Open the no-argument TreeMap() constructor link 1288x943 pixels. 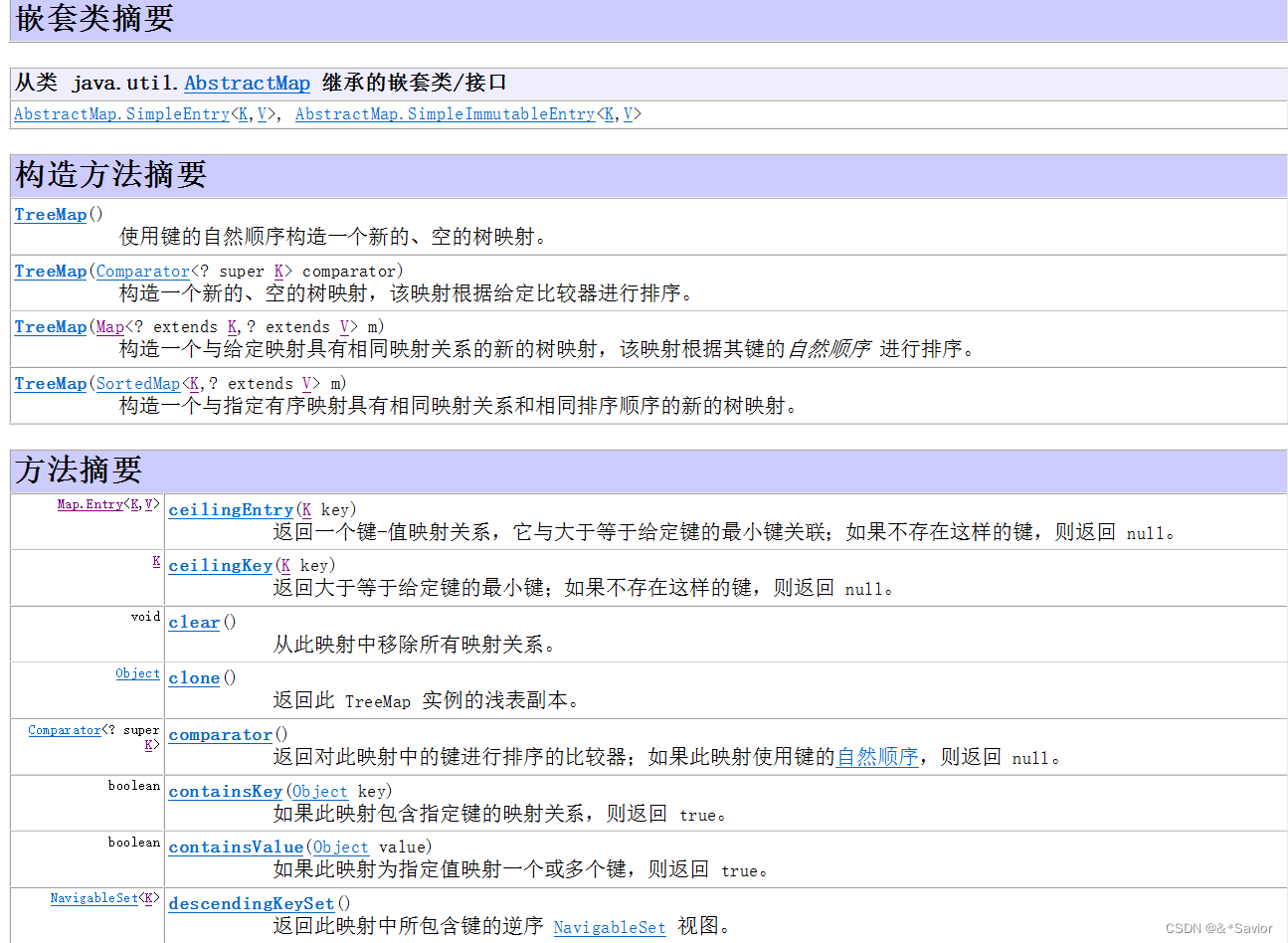pyautogui.click(x=51, y=214)
